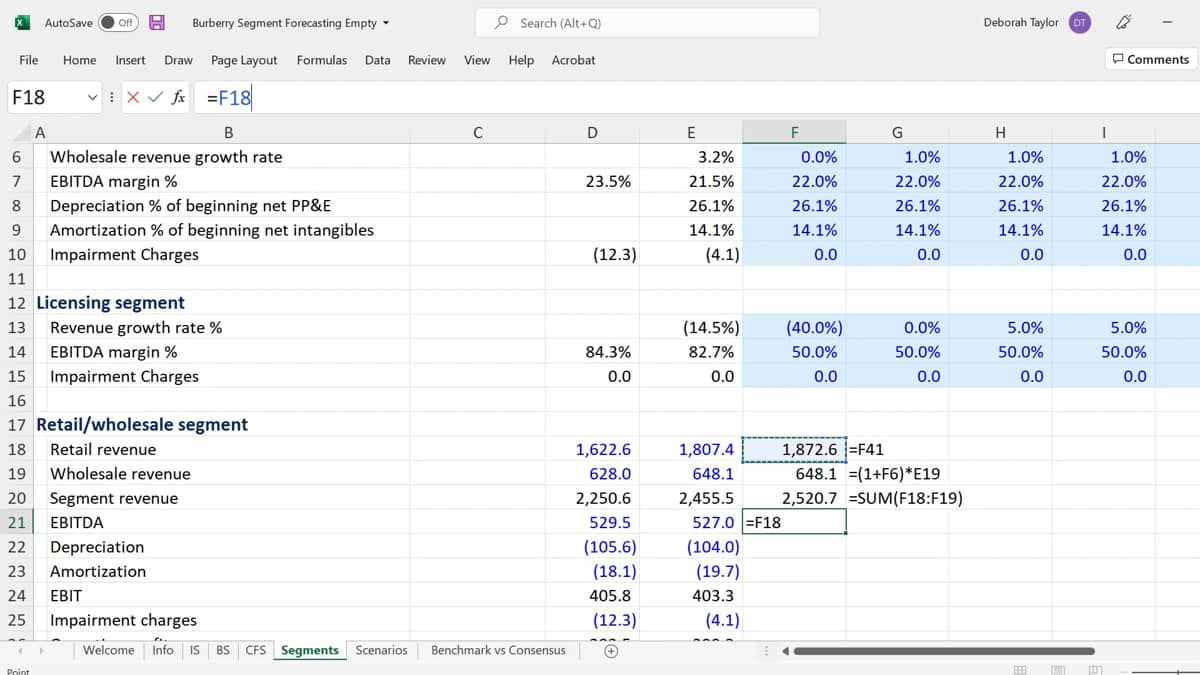This screenshot has width=1200, height=675.
Task: Switch to Benchmark vs Consensus sheet tab
Action: coord(498,651)
